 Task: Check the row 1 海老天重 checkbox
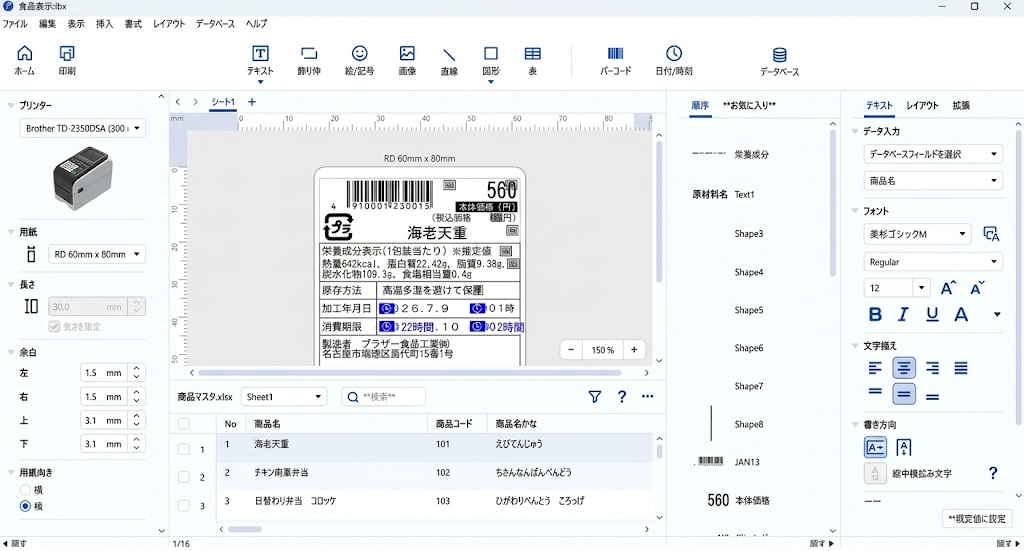184,449
